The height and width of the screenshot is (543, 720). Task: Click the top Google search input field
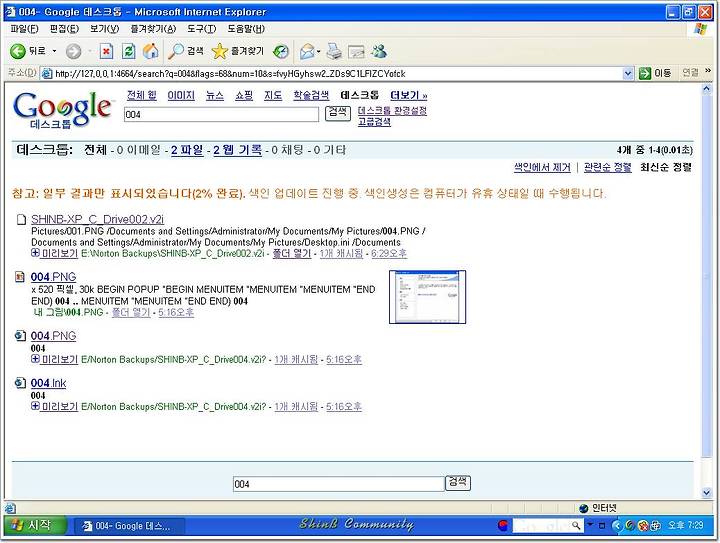[221, 114]
